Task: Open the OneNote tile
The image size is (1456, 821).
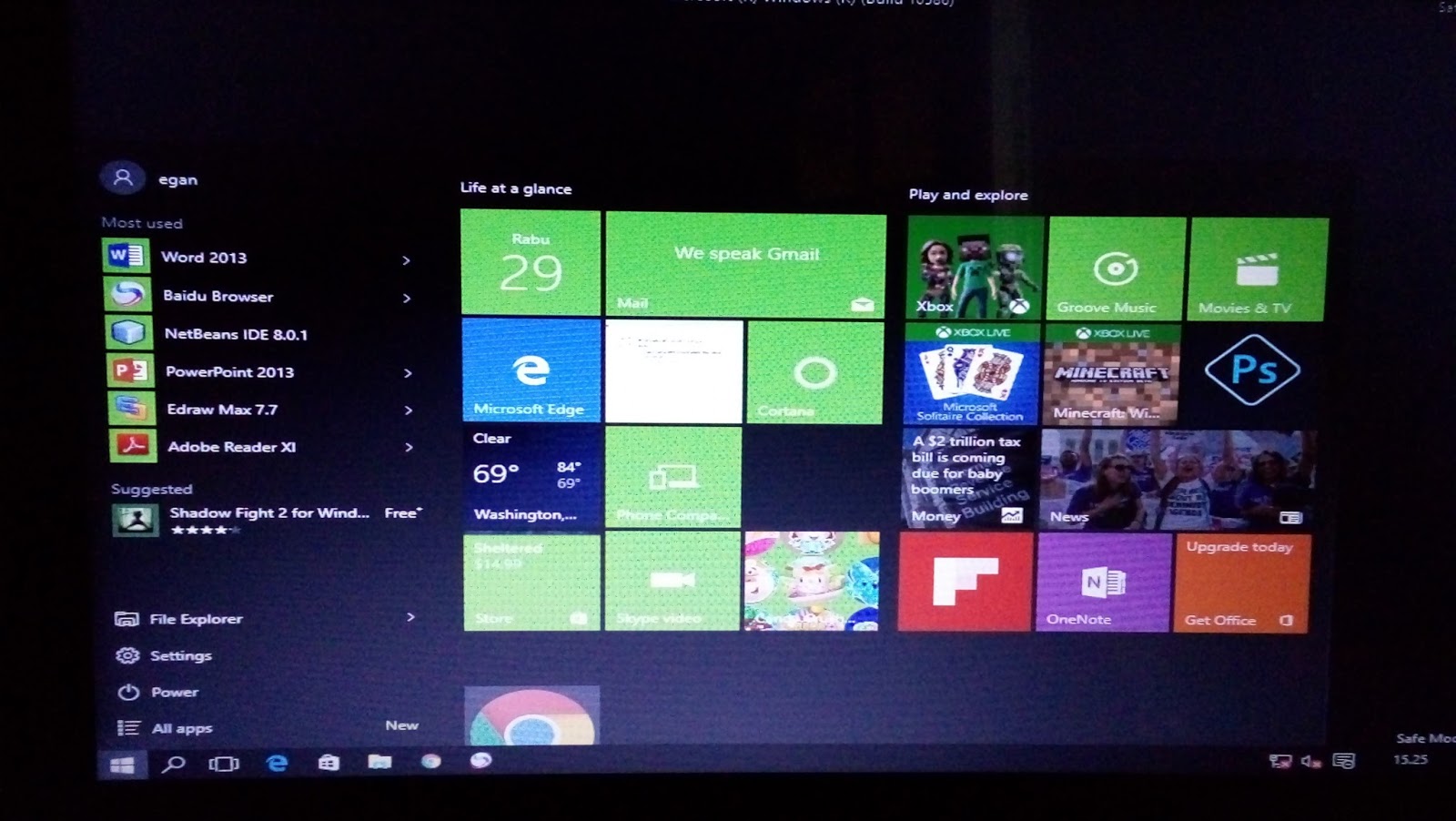Action: [1103, 583]
